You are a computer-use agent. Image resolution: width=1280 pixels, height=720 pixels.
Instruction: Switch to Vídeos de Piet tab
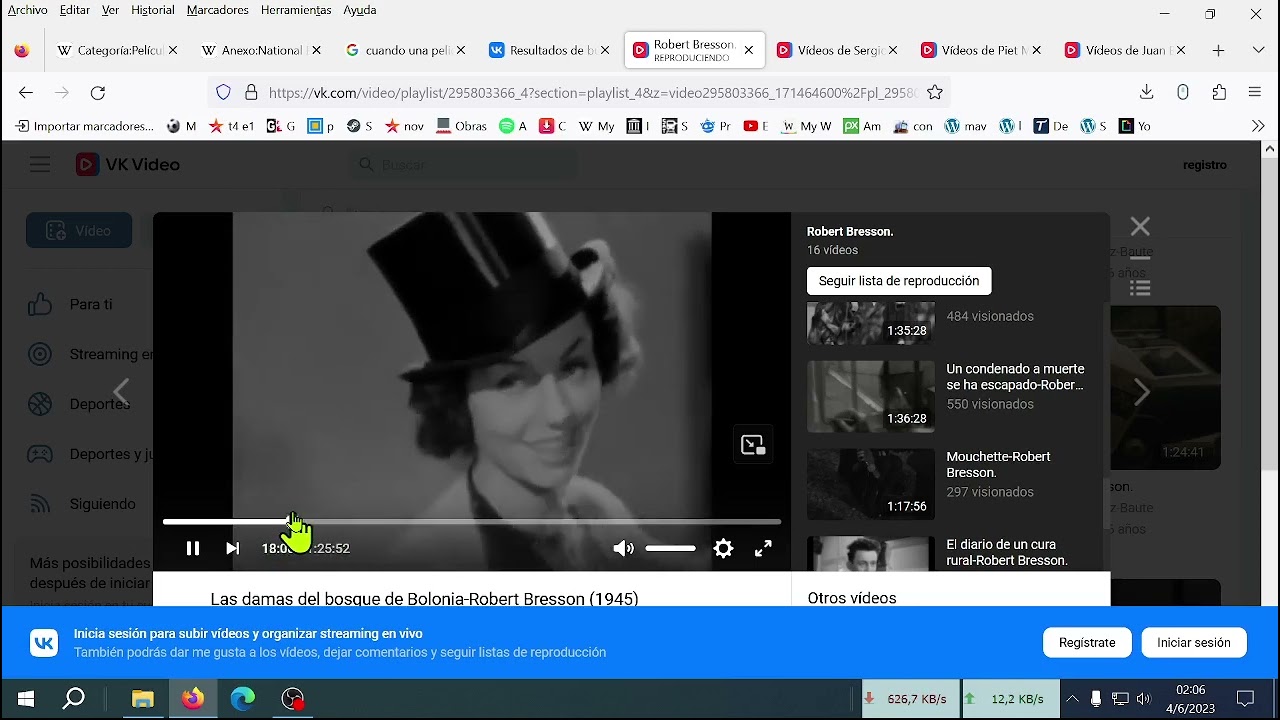point(981,50)
